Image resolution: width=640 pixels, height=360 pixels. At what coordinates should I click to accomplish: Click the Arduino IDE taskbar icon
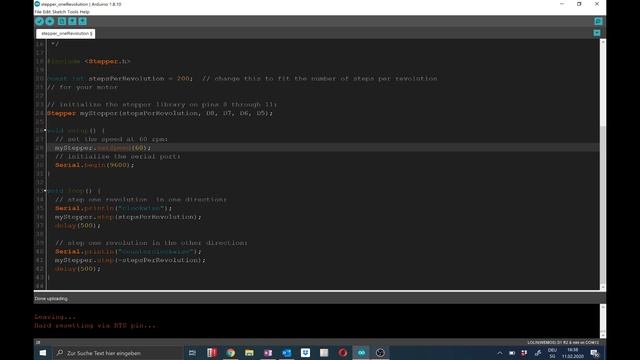[361, 353]
